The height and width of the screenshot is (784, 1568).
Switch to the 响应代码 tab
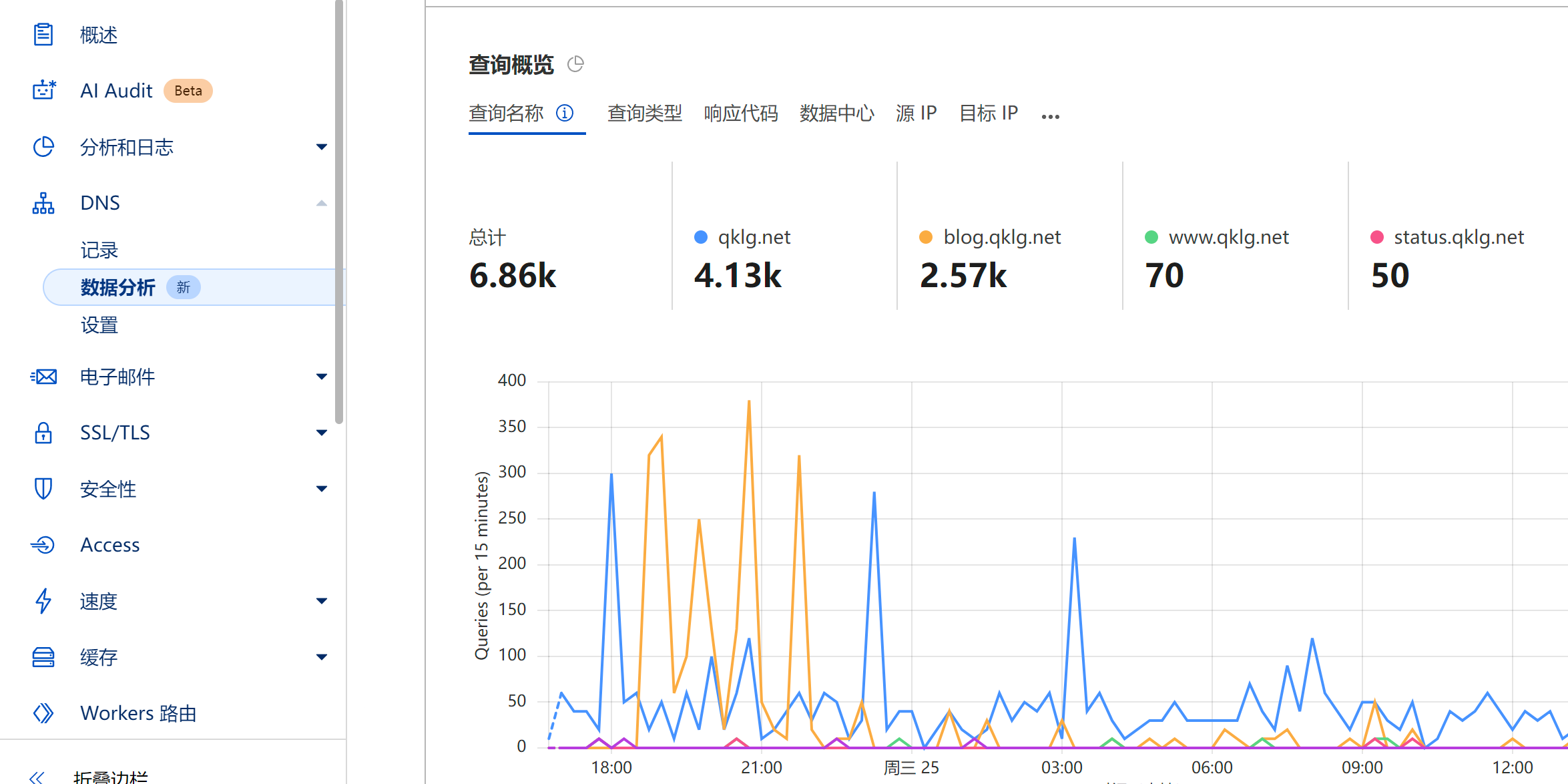coord(741,114)
